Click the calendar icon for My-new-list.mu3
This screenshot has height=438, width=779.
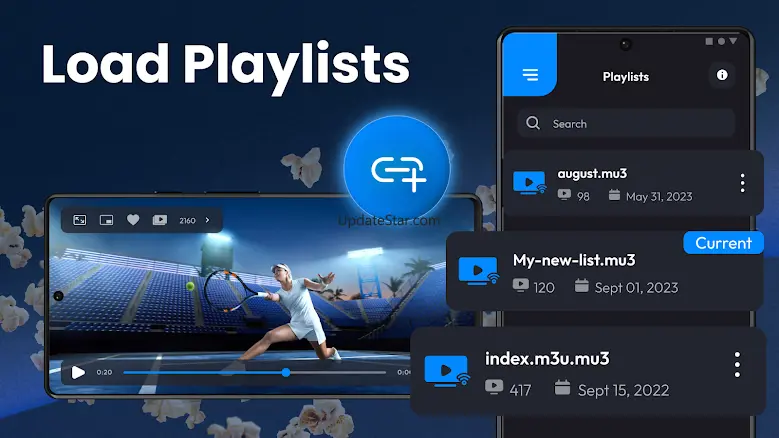(x=581, y=286)
